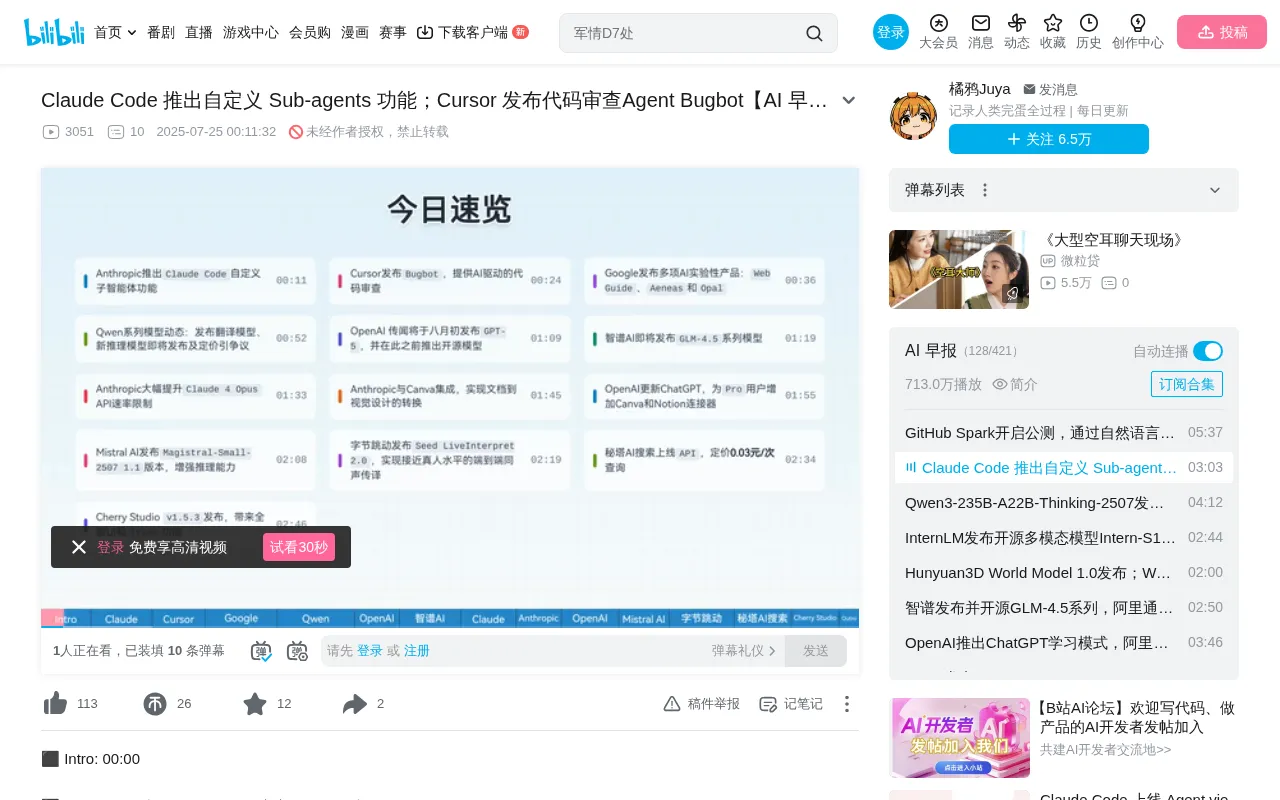This screenshot has width=1280, height=800.
Task: Click the 登录 avatar button
Action: point(891,32)
